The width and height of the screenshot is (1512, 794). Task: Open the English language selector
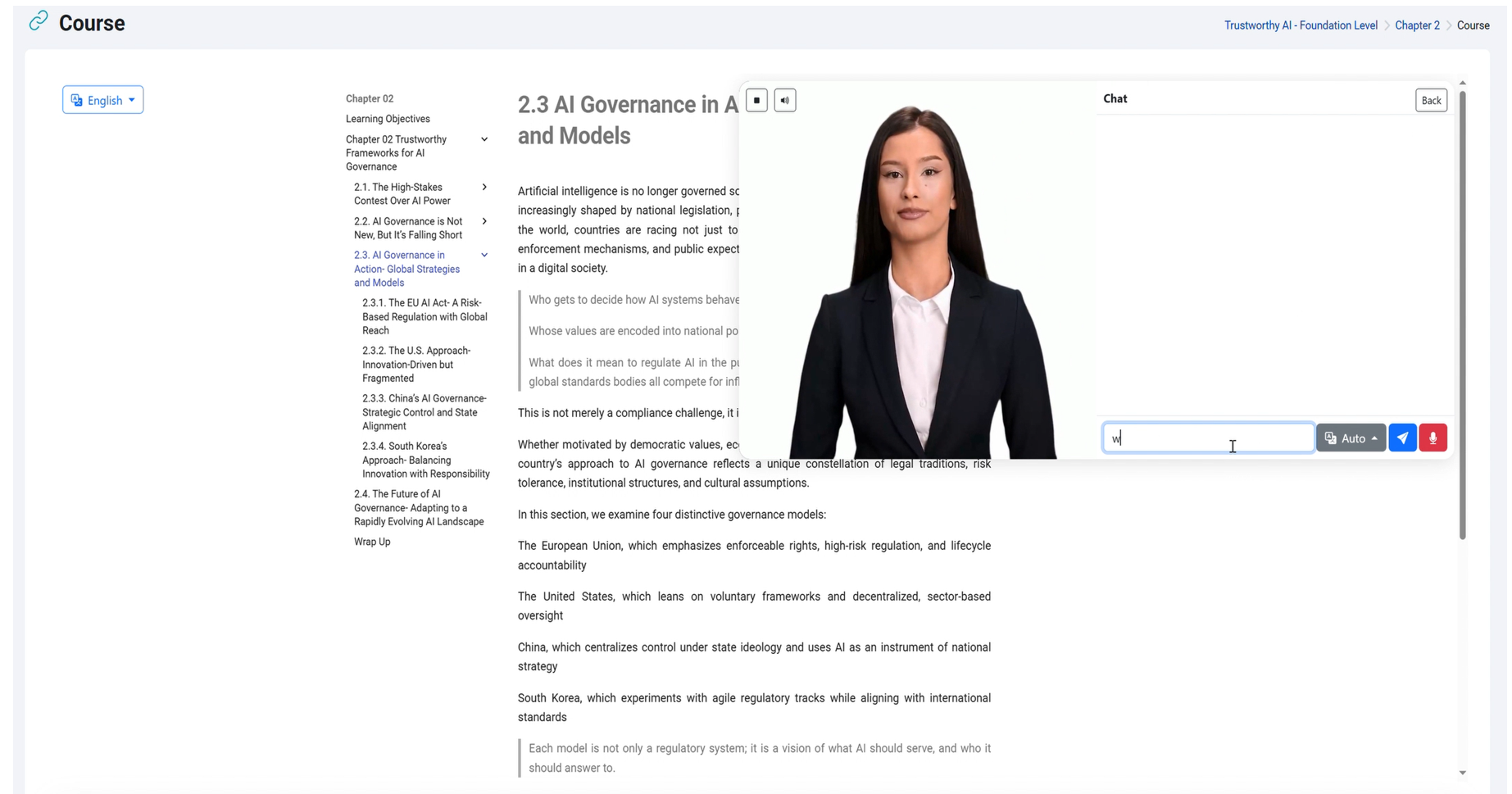coord(102,100)
